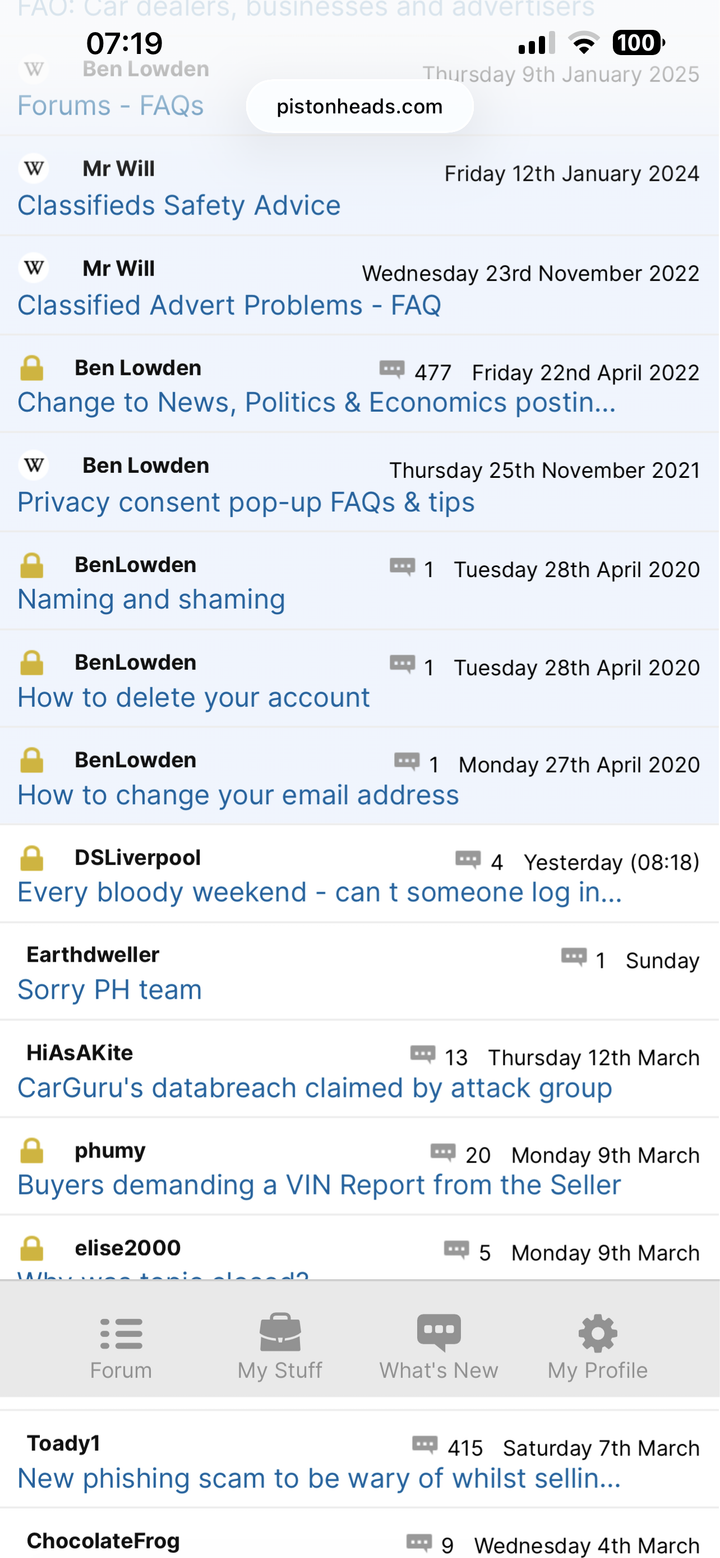This screenshot has height=1558, width=720.
Task: Tap padlock icon beside DSLiverpool topic
Action: coord(32,859)
